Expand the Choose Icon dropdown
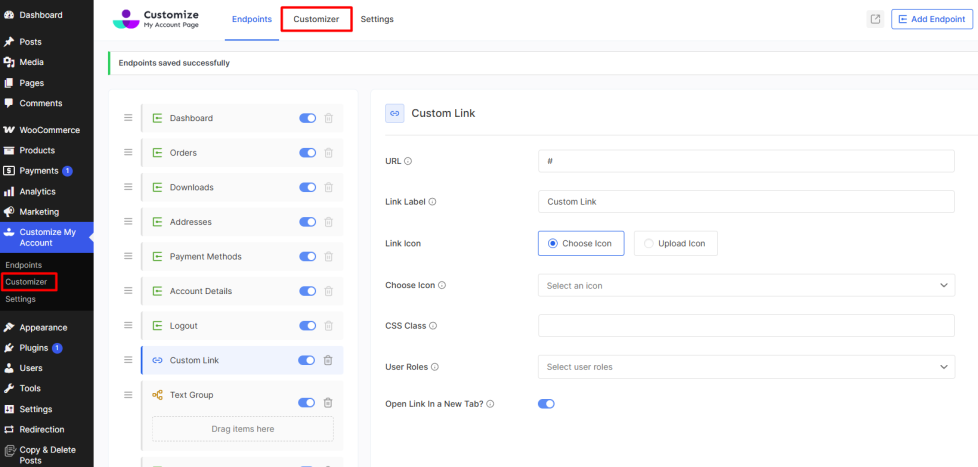Image resolution: width=978 pixels, height=467 pixels. 745,285
